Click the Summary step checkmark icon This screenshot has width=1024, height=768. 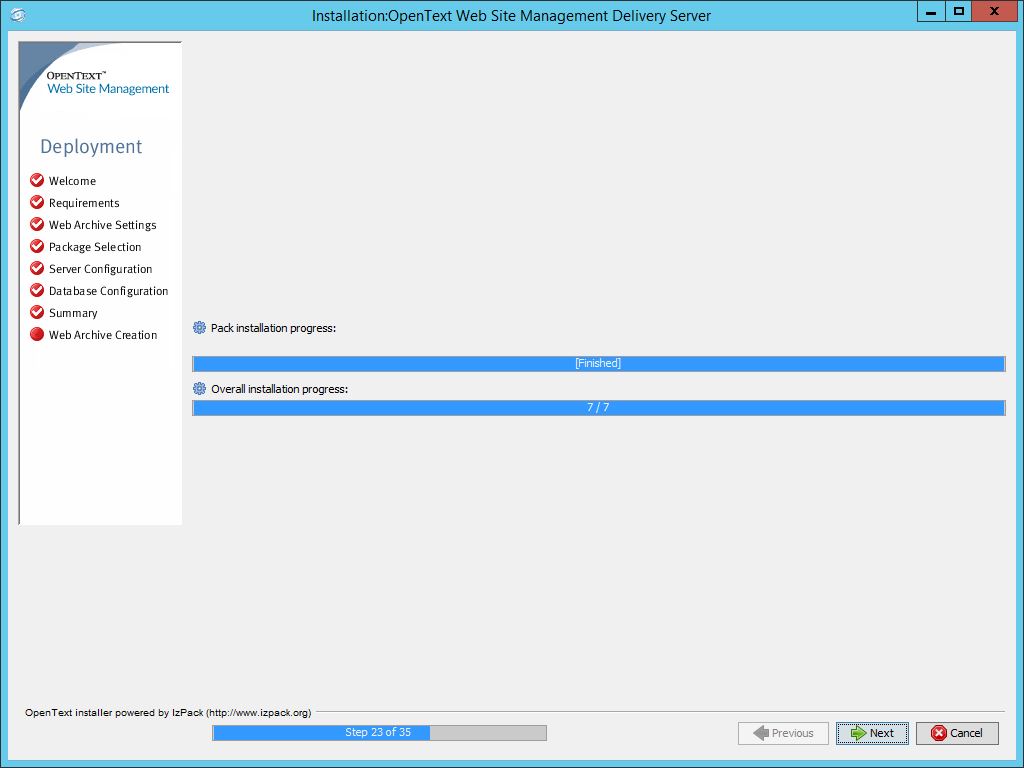point(37,312)
